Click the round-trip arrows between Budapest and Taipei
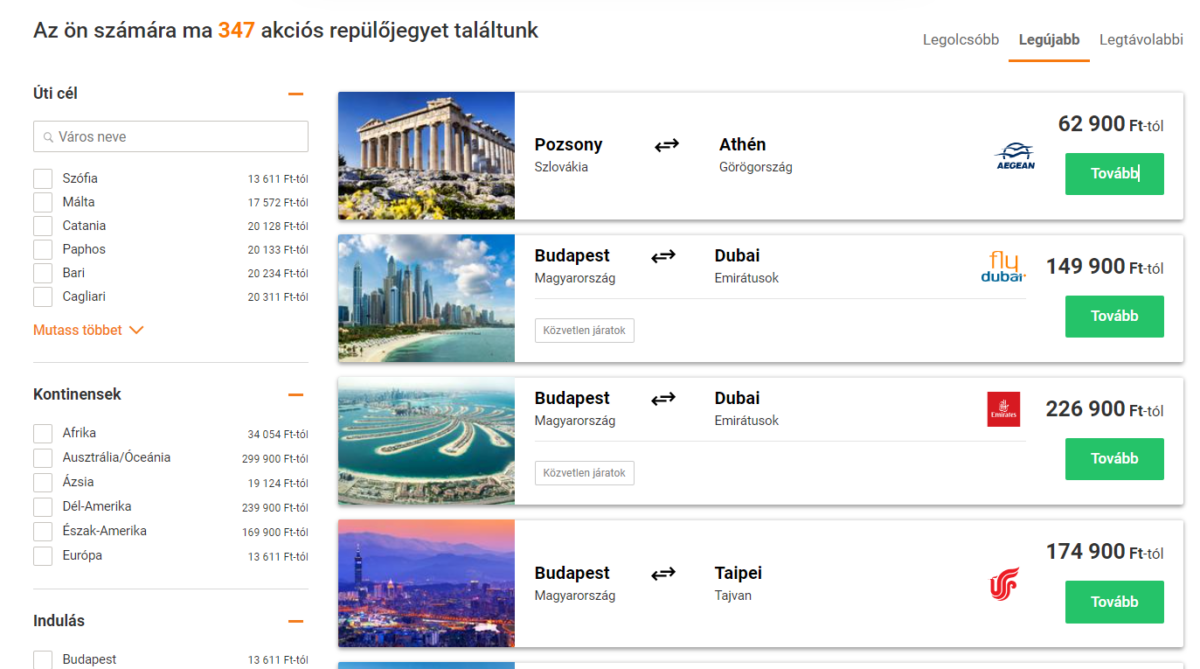The width and height of the screenshot is (1200, 669). click(663, 575)
